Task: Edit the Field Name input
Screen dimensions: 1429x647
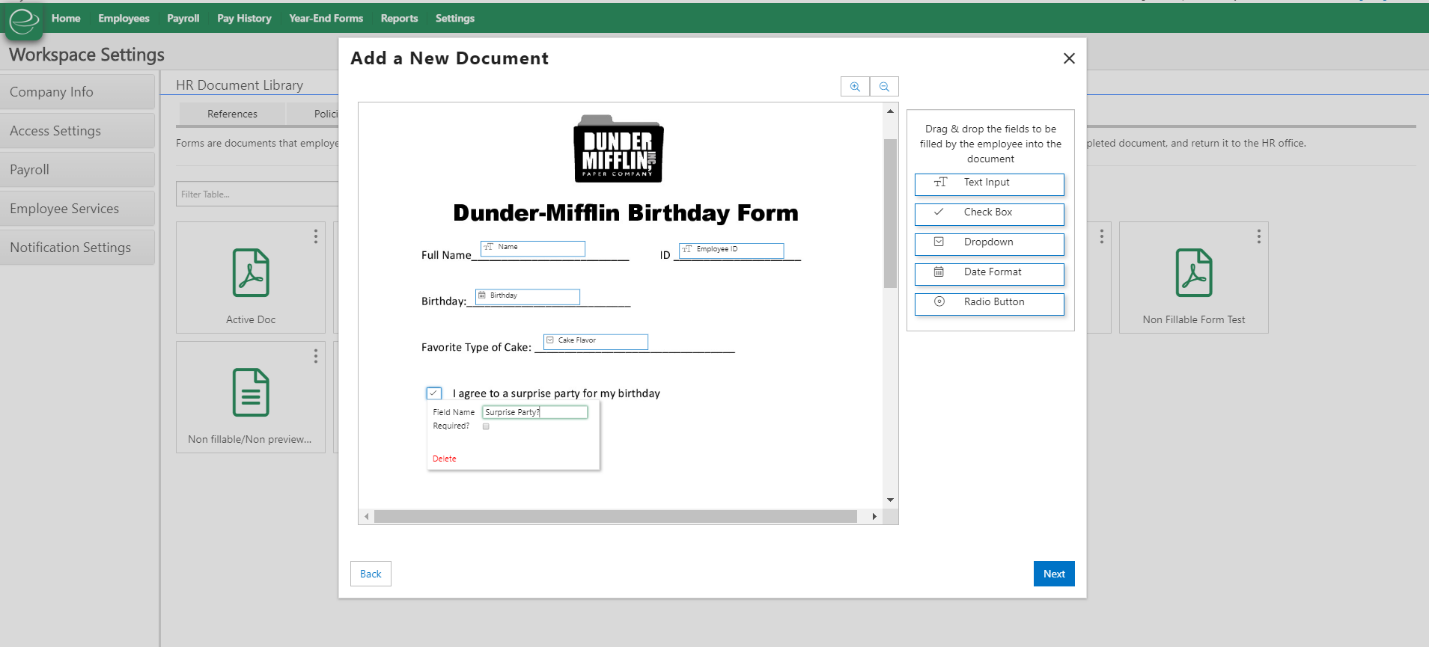Action: (x=535, y=412)
